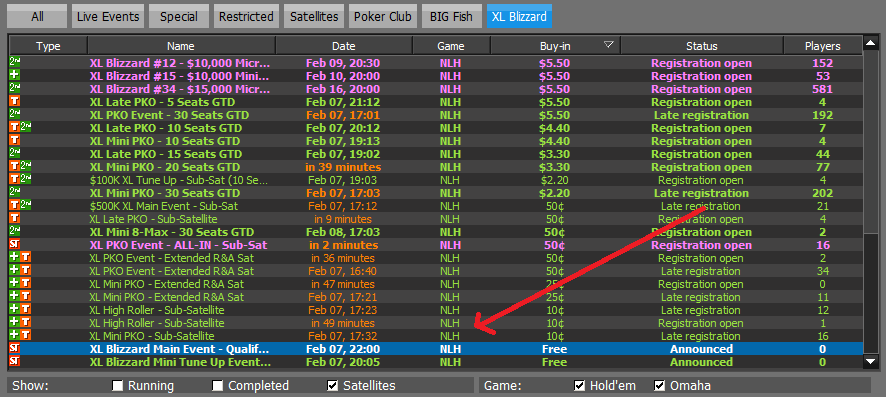886x397 pixels.
Task: Select $500K XL Main Event - Sub-Sat row
Action: 436,206
